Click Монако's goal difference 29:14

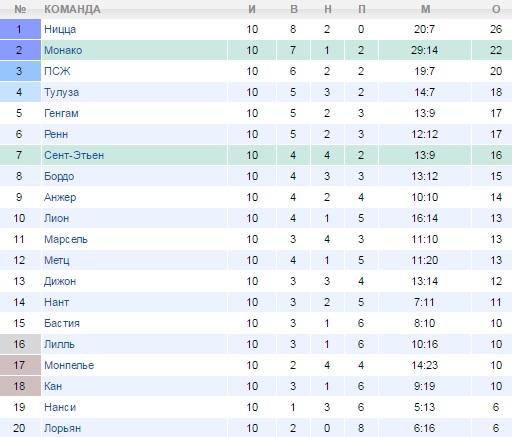coord(425,50)
